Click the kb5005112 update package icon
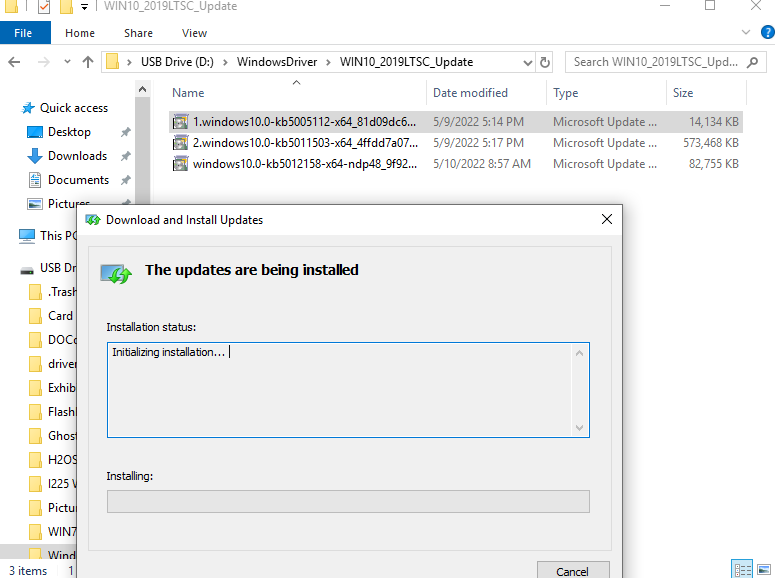Viewport: 775px width, 578px height. [180, 122]
